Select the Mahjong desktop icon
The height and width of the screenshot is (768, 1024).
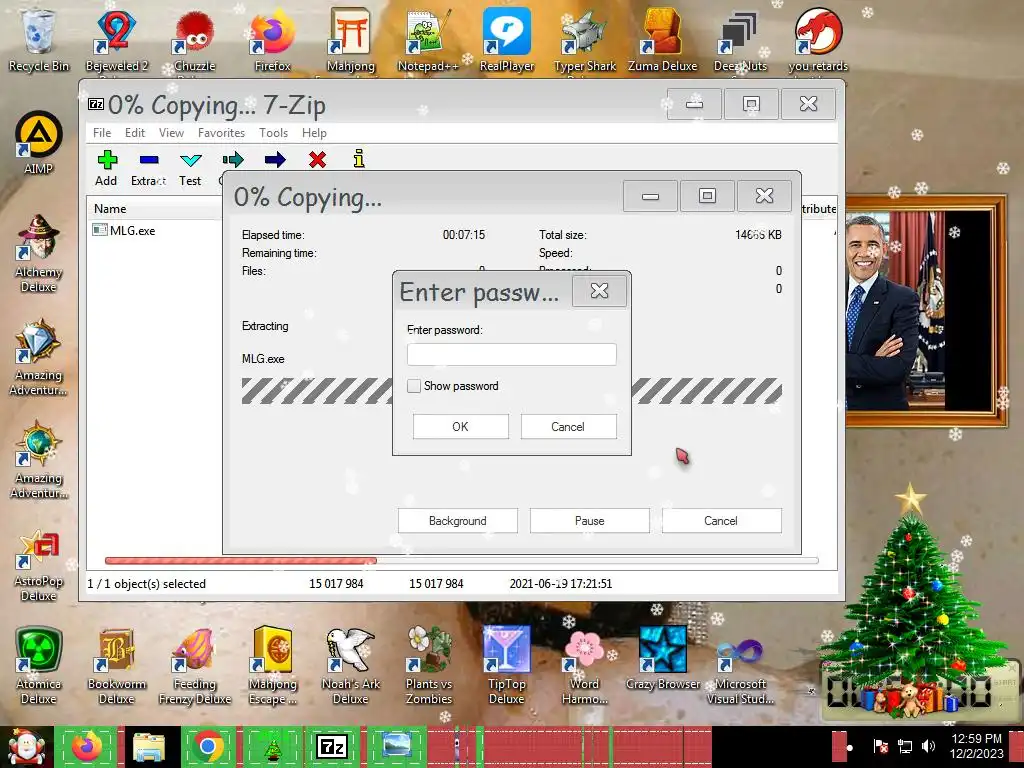tap(351, 39)
